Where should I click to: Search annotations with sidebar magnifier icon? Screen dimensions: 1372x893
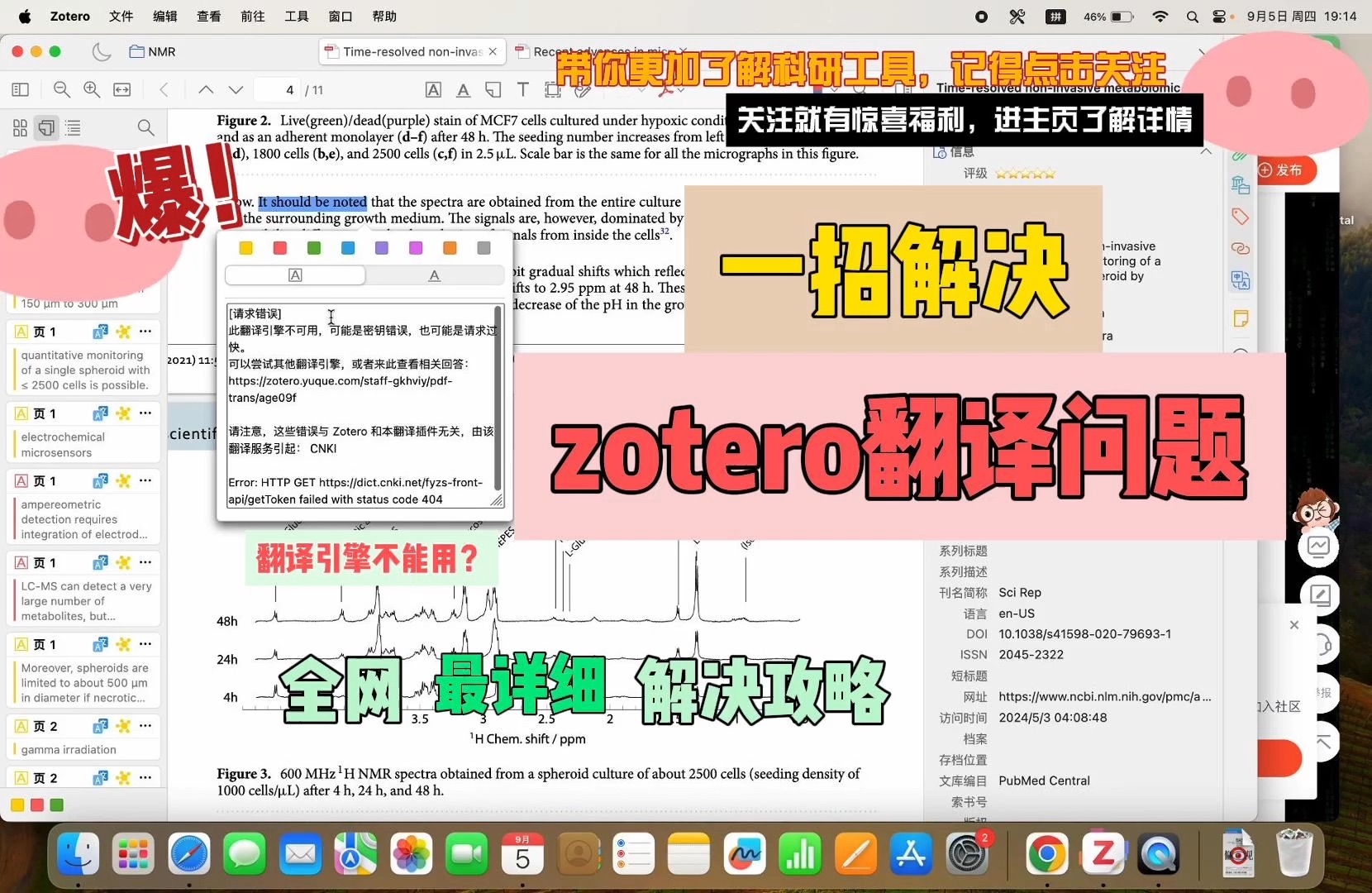(x=145, y=127)
